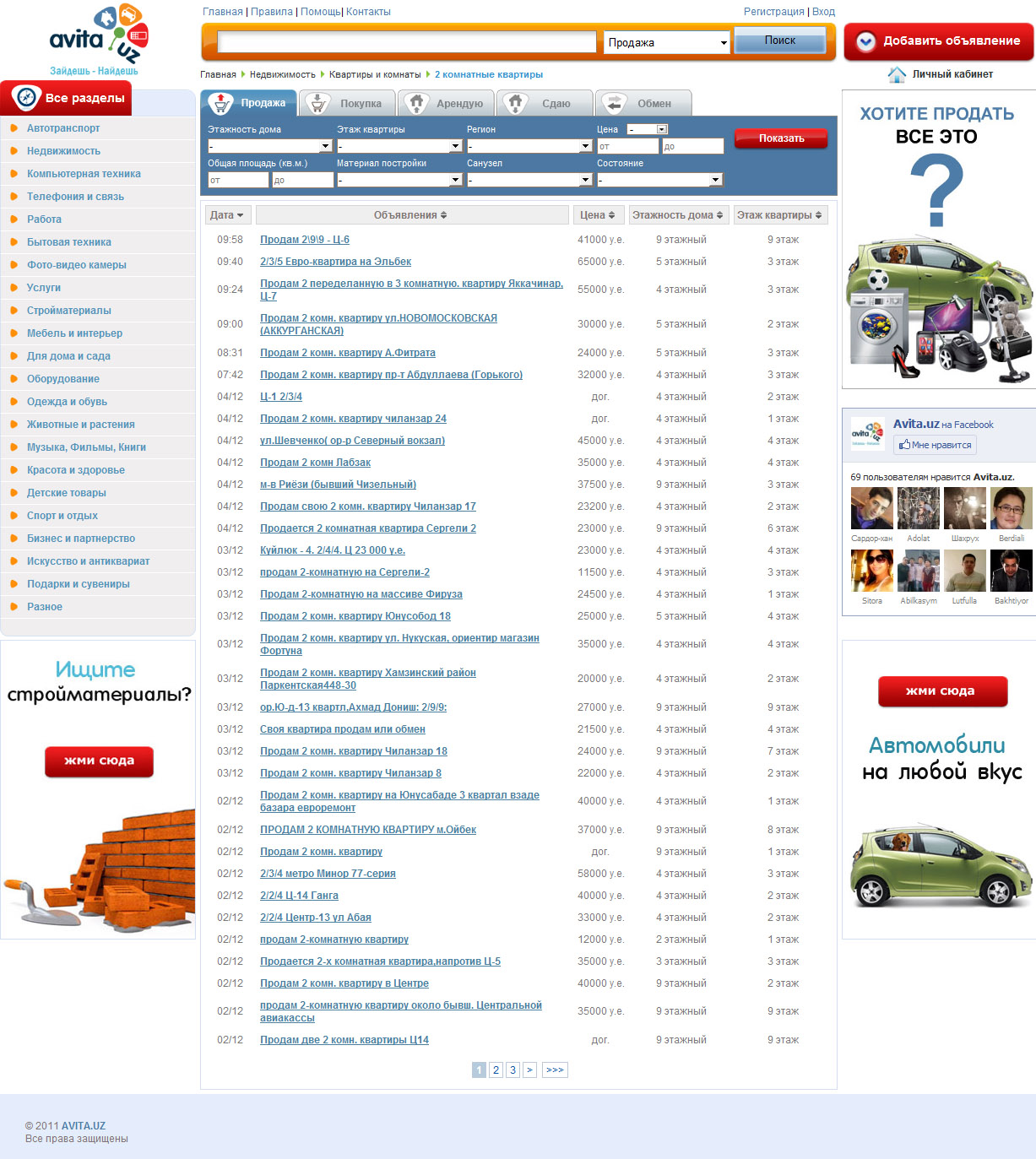Click the red Показать filter button
The width and height of the screenshot is (1036, 1159).
pos(781,138)
